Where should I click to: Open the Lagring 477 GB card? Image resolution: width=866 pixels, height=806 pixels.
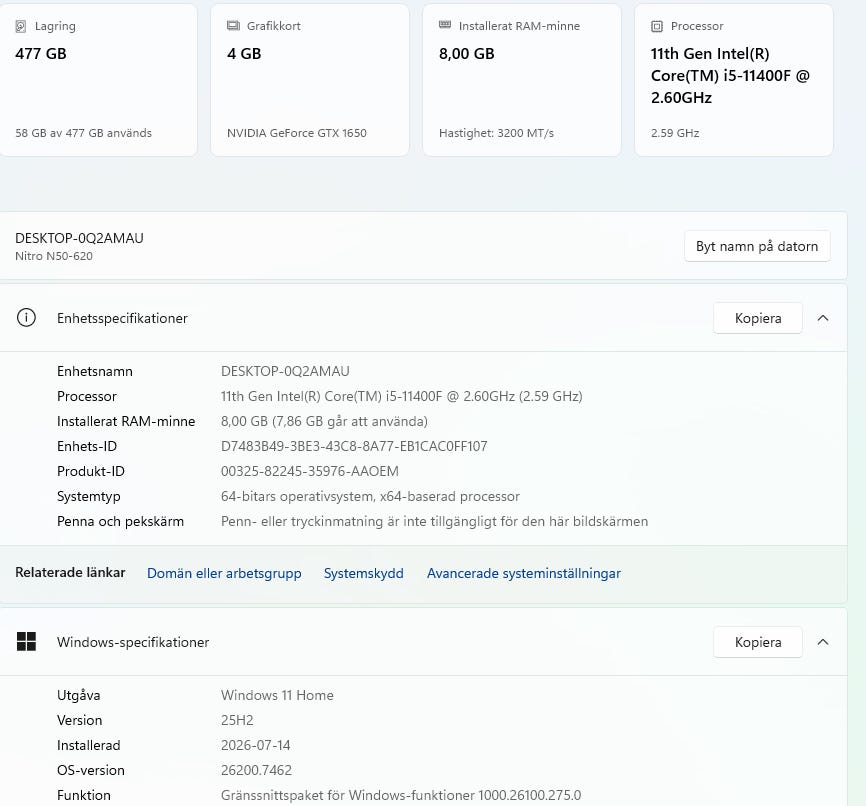point(98,81)
